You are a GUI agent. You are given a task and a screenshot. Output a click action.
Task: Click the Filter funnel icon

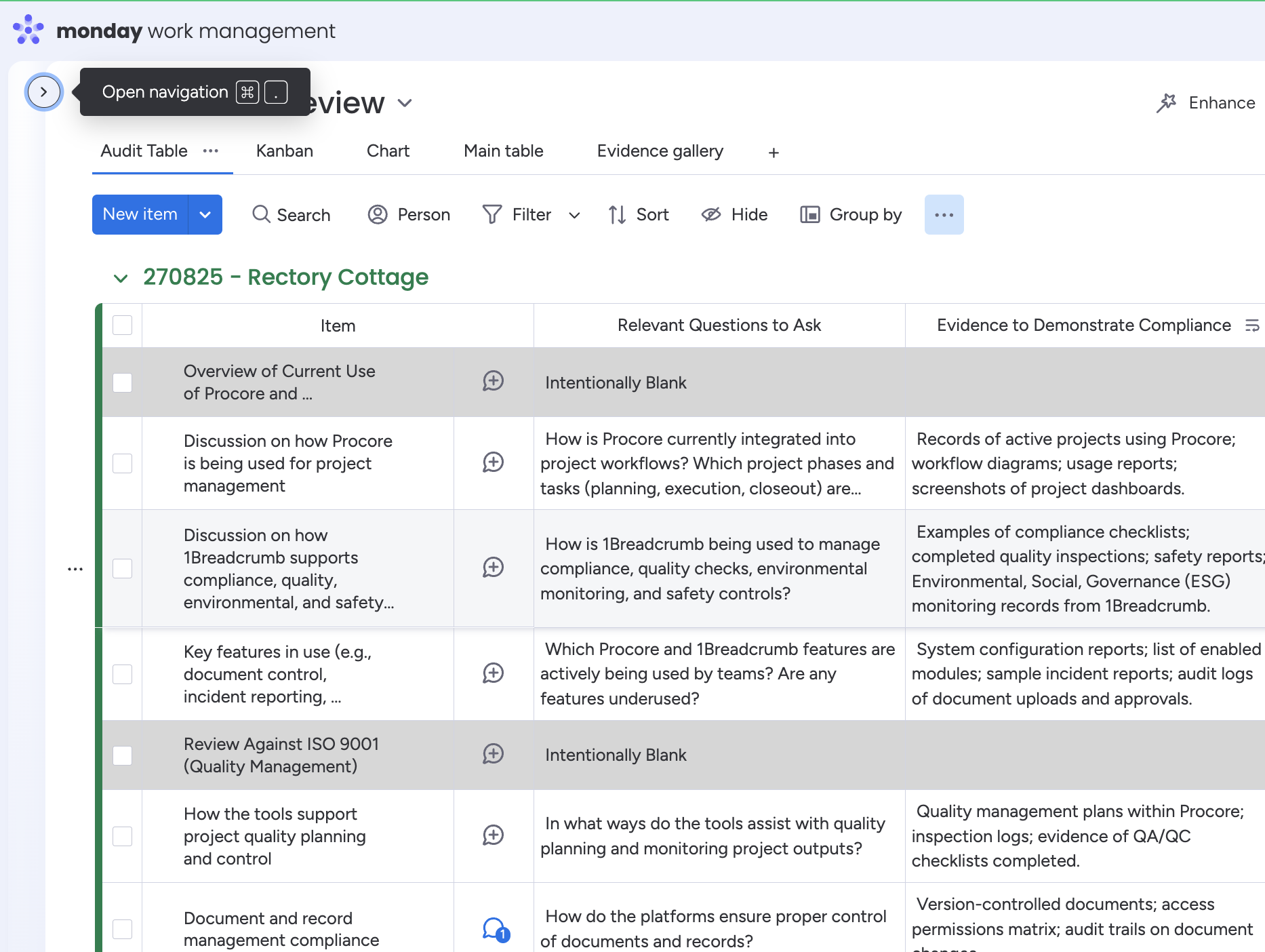pos(492,214)
